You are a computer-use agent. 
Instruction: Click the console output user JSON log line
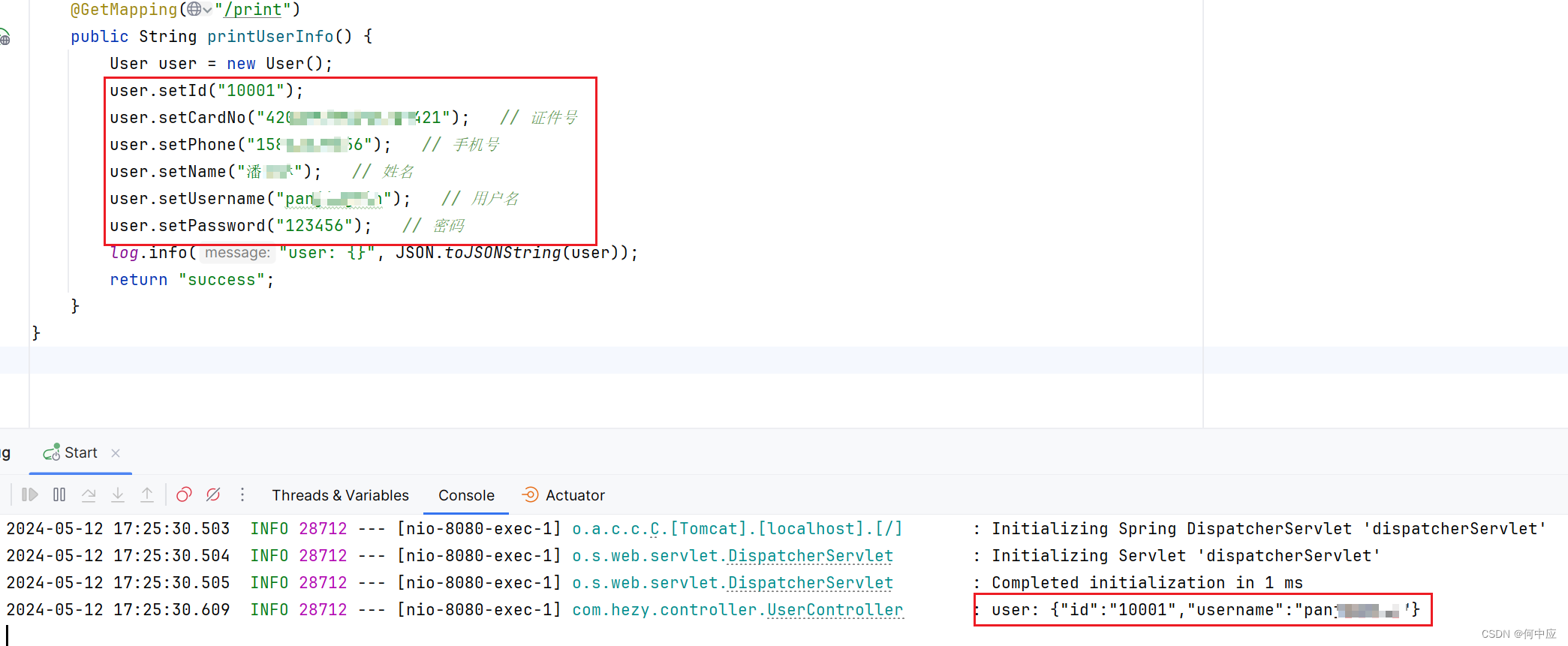(1205, 610)
